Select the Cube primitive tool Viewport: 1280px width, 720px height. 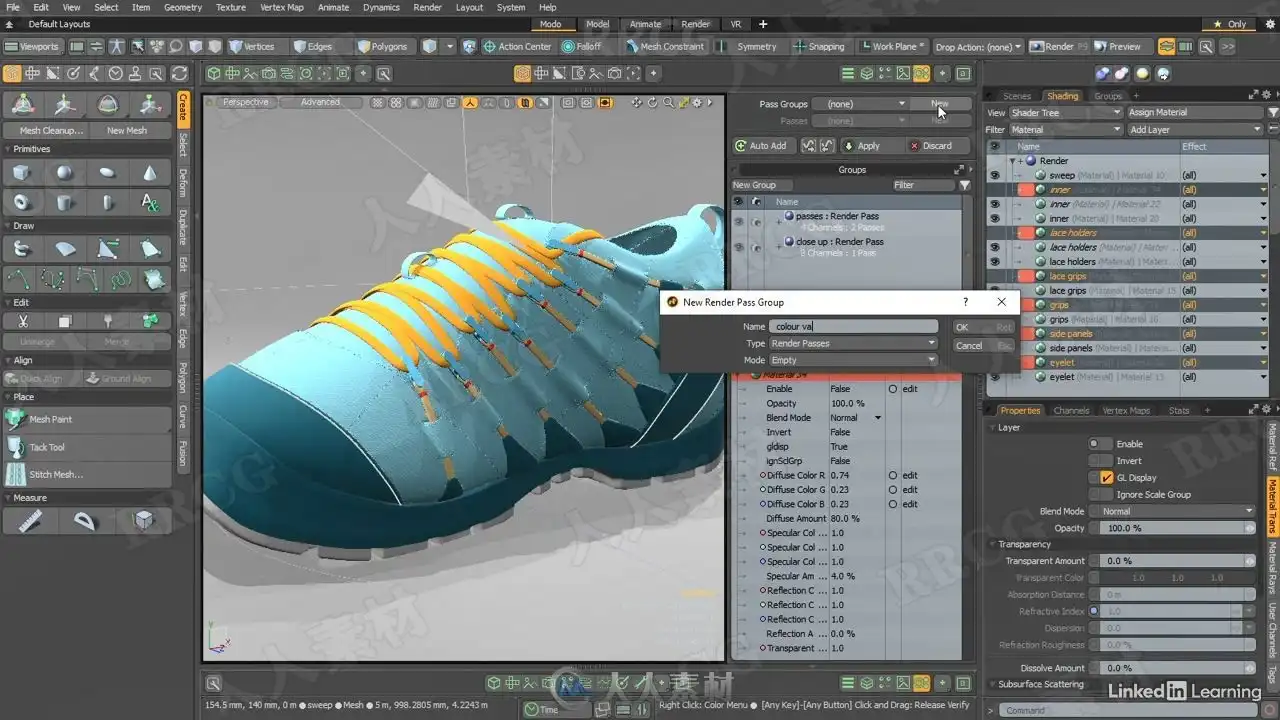click(x=21, y=174)
